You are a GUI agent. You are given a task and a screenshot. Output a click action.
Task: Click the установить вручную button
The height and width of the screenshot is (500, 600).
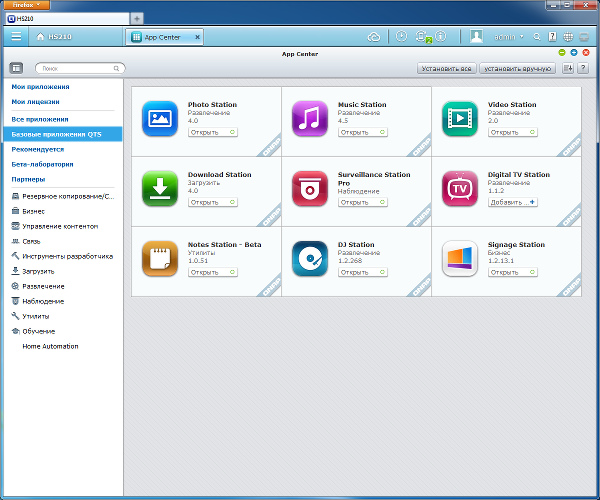point(517,68)
